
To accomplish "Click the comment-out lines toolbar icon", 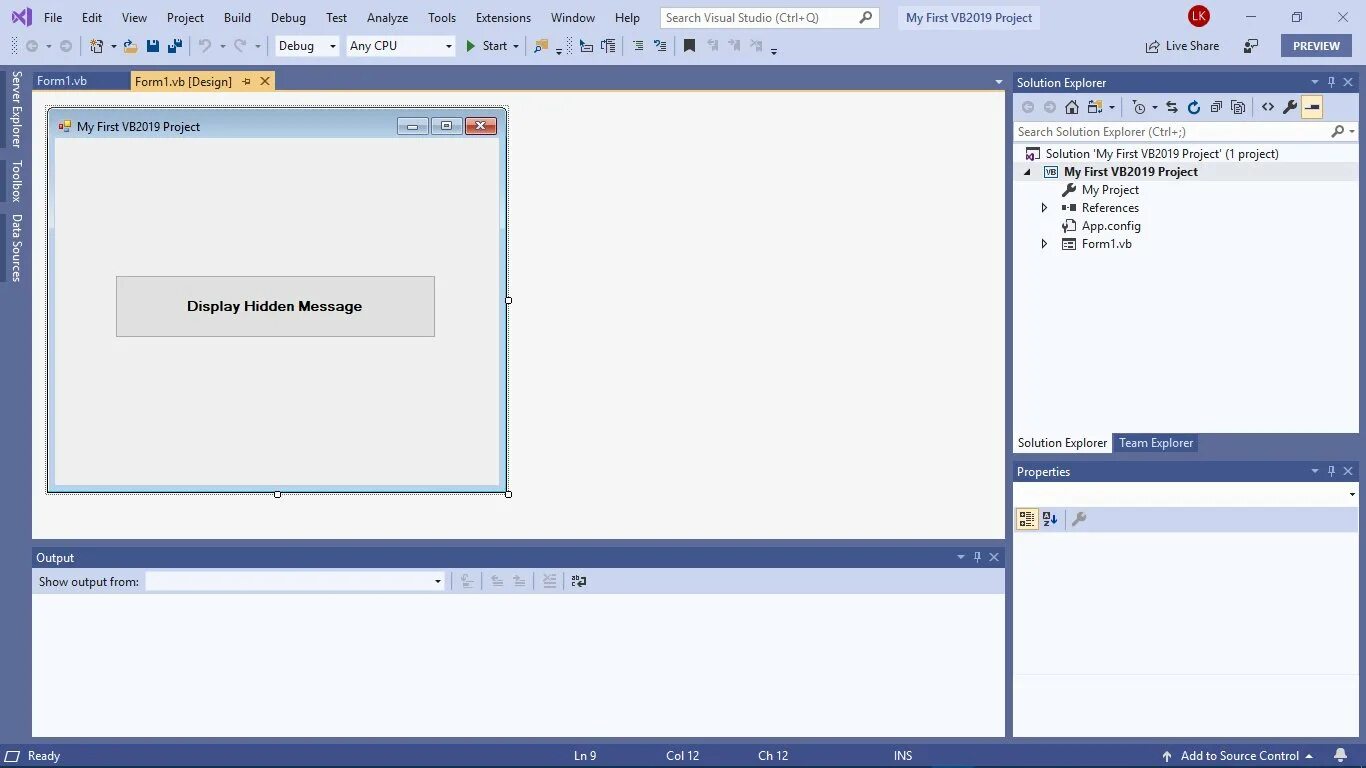I will click(x=638, y=46).
